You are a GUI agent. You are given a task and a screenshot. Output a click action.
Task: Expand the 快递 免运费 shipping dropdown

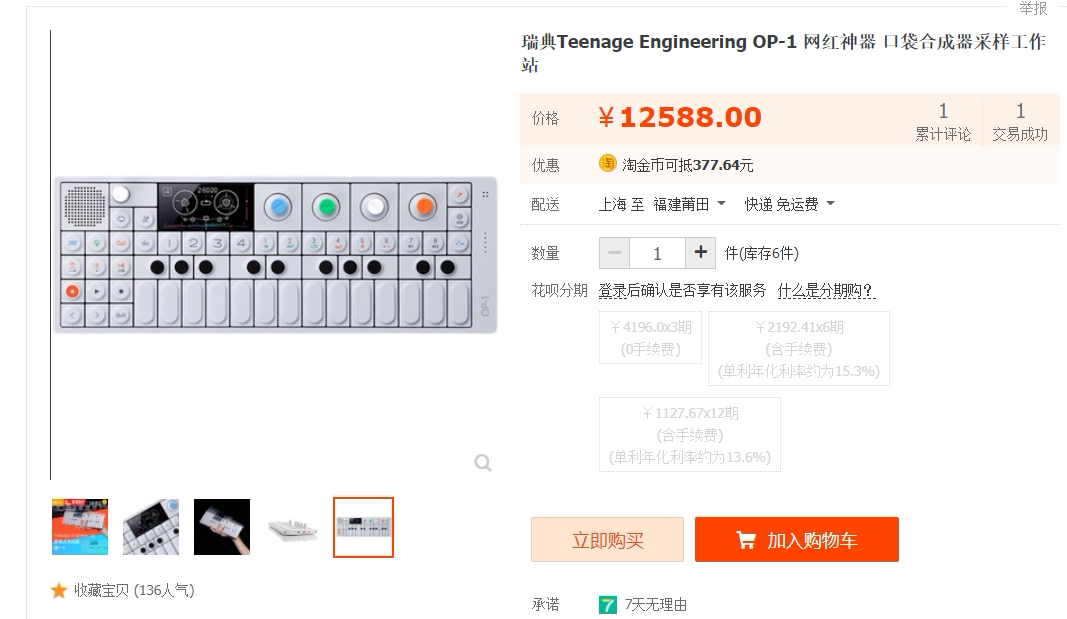coord(789,204)
